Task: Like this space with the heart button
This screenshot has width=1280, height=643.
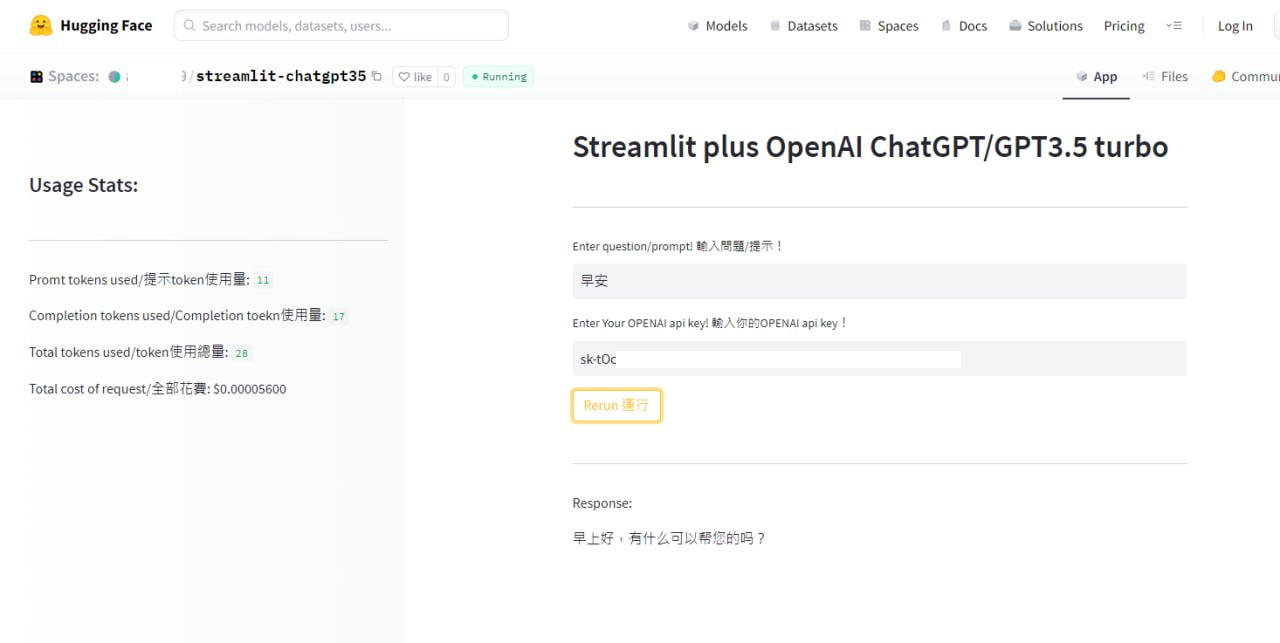Action: pyautogui.click(x=414, y=77)
